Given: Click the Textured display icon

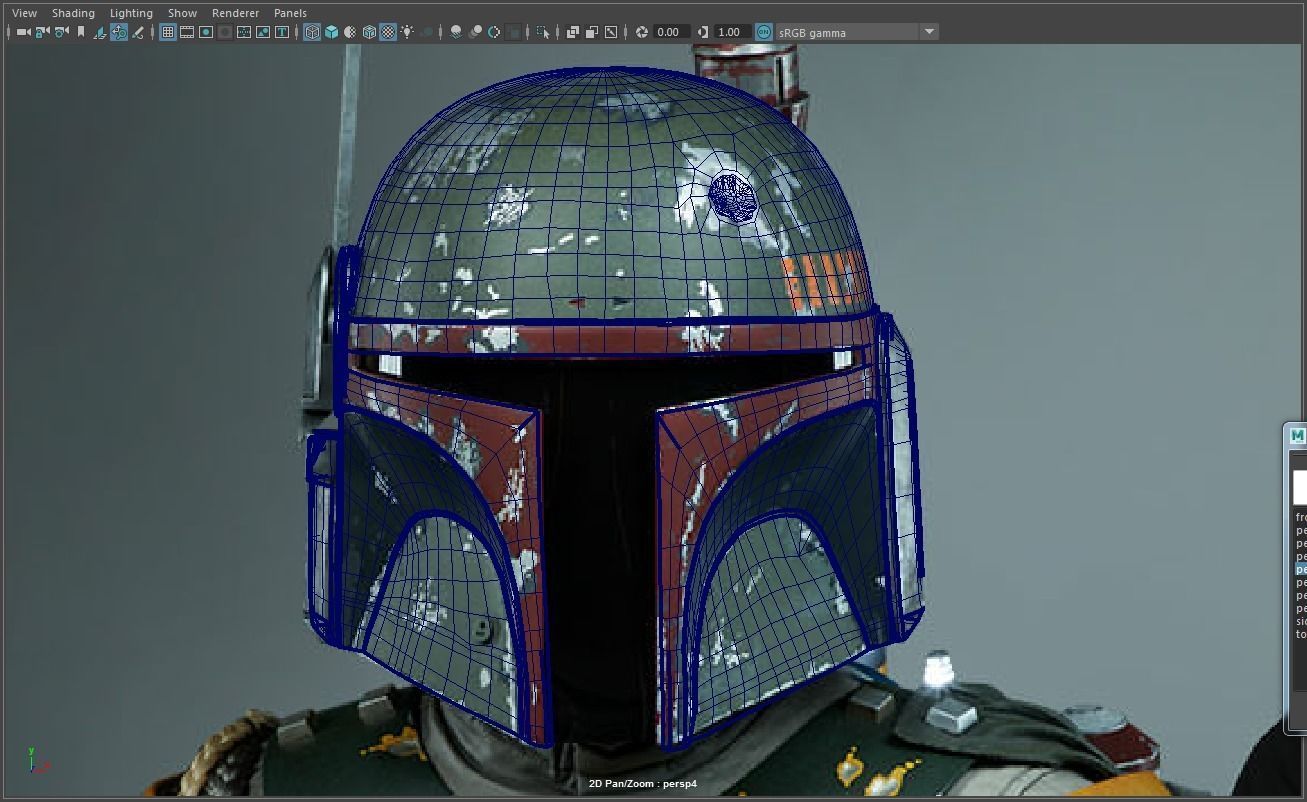Looking at the screenshot, I should [388, 32].
